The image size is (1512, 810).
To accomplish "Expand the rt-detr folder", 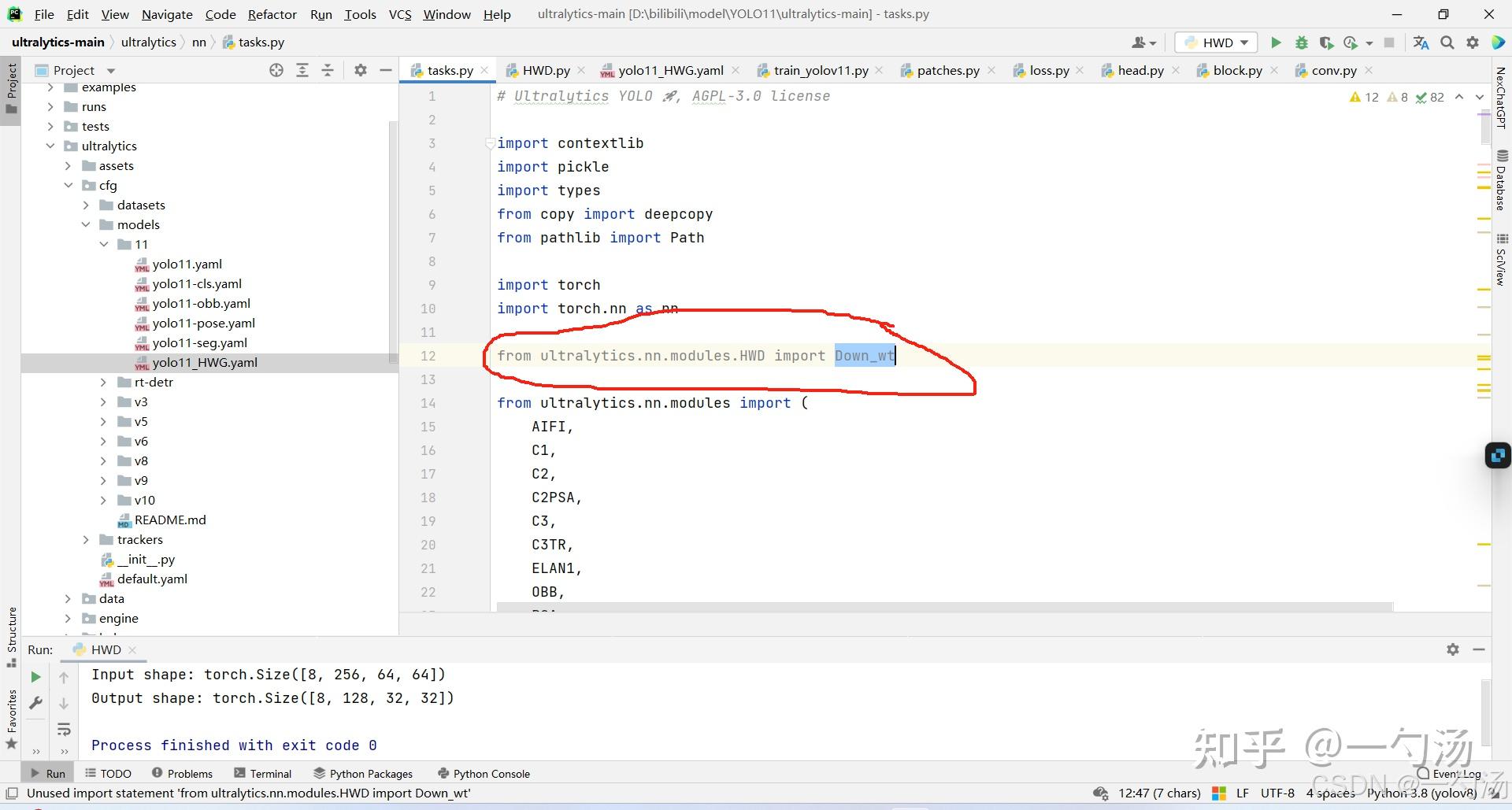I will [x=103, y=383].
